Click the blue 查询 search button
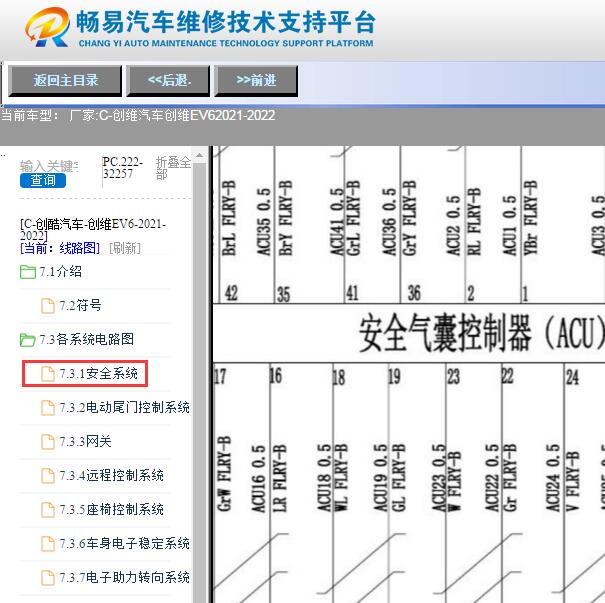This screenshot has width=605, height=603. click(42, 180)
